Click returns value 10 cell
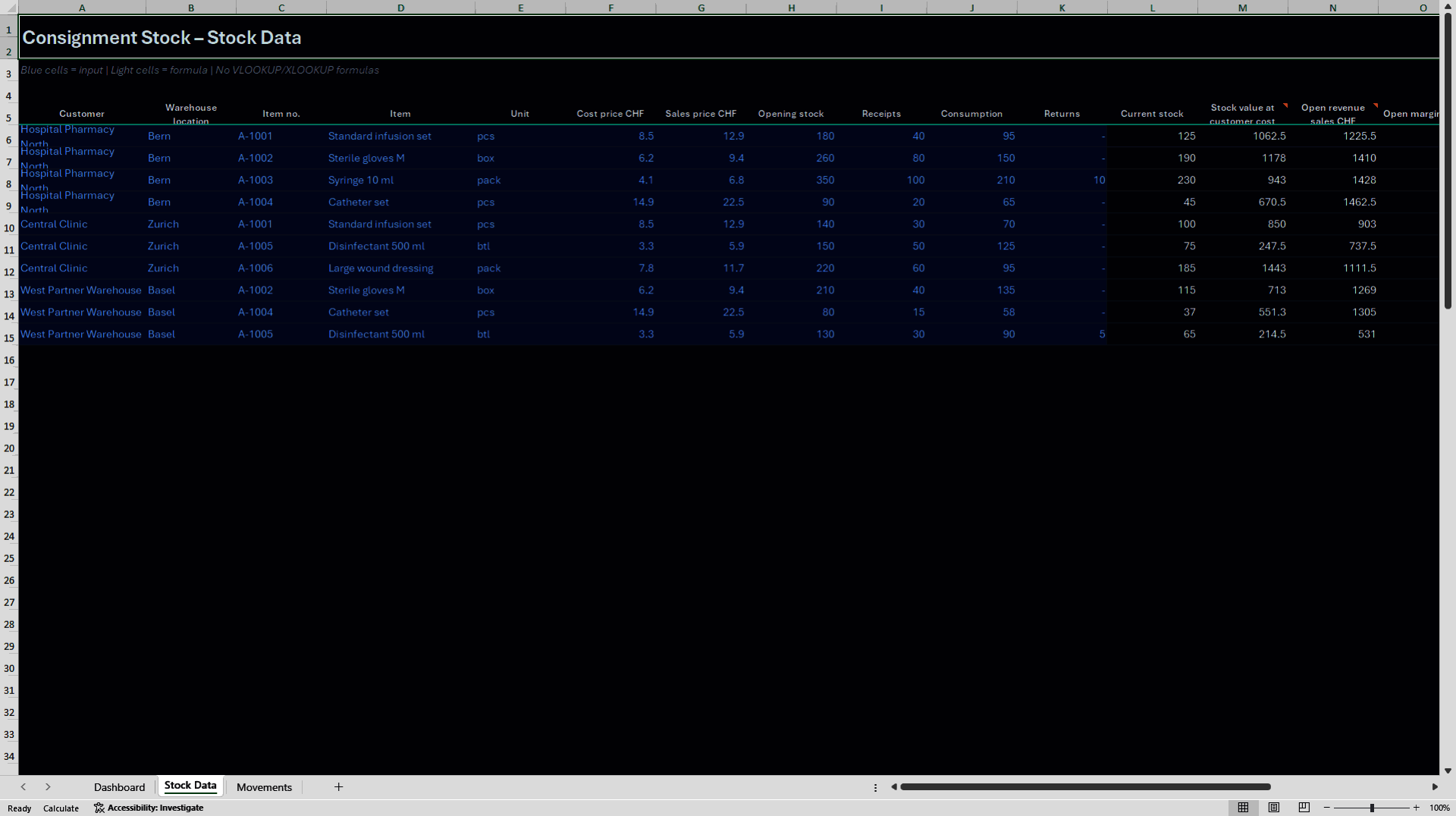Screen dimensions: 1456x816 [x=1062, y=180]
